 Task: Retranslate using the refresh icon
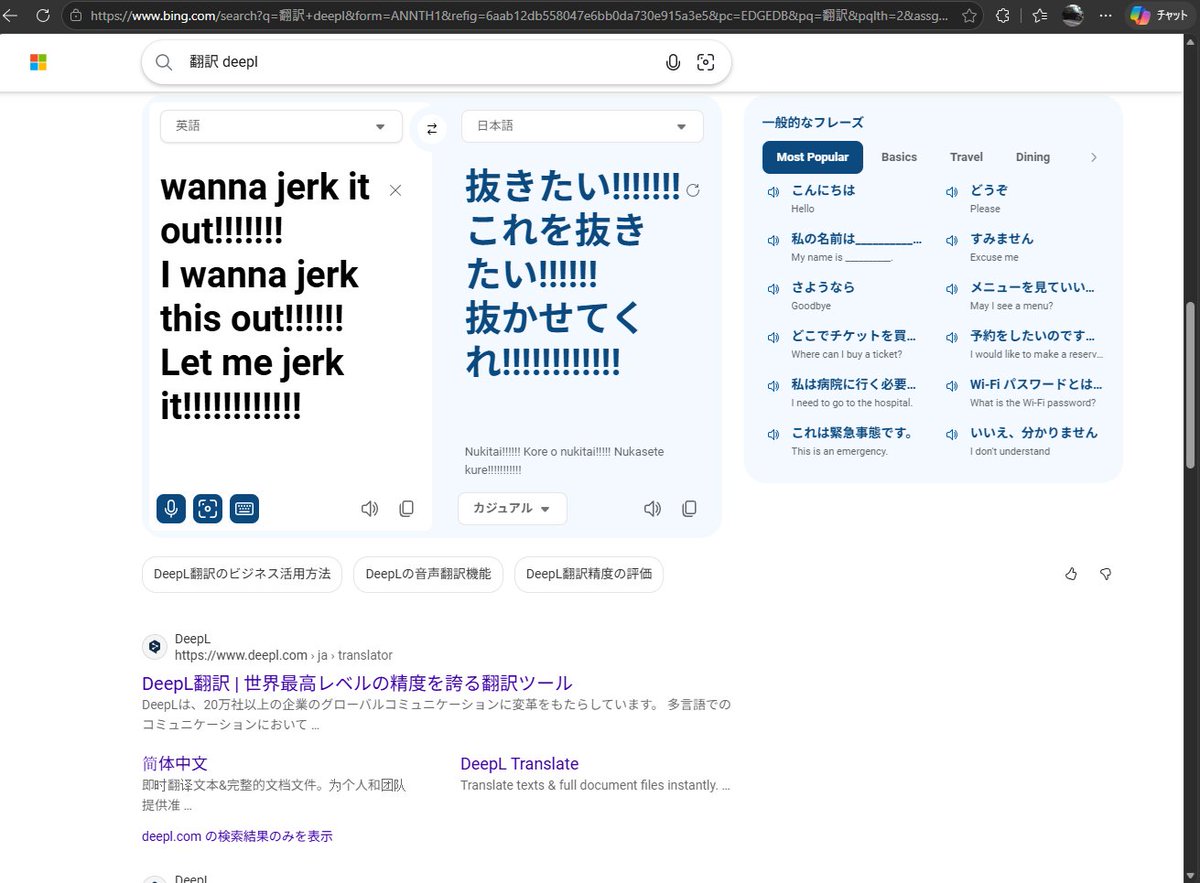(x=693, y=190)
